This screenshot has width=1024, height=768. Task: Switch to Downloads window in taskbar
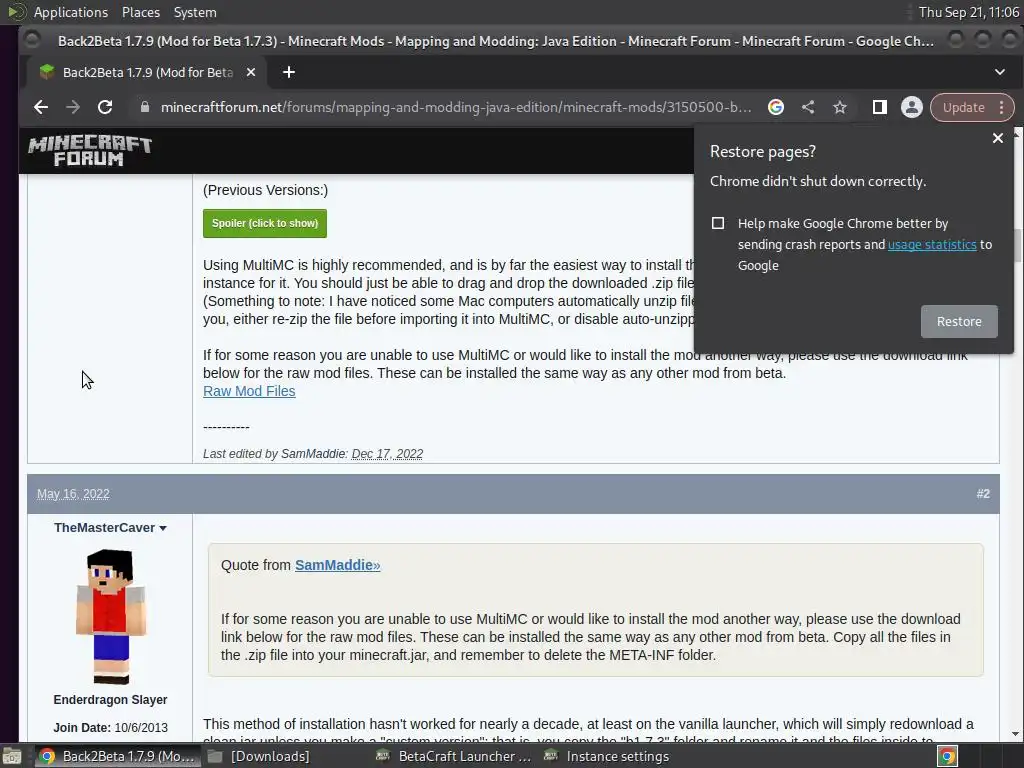(259, 756)
